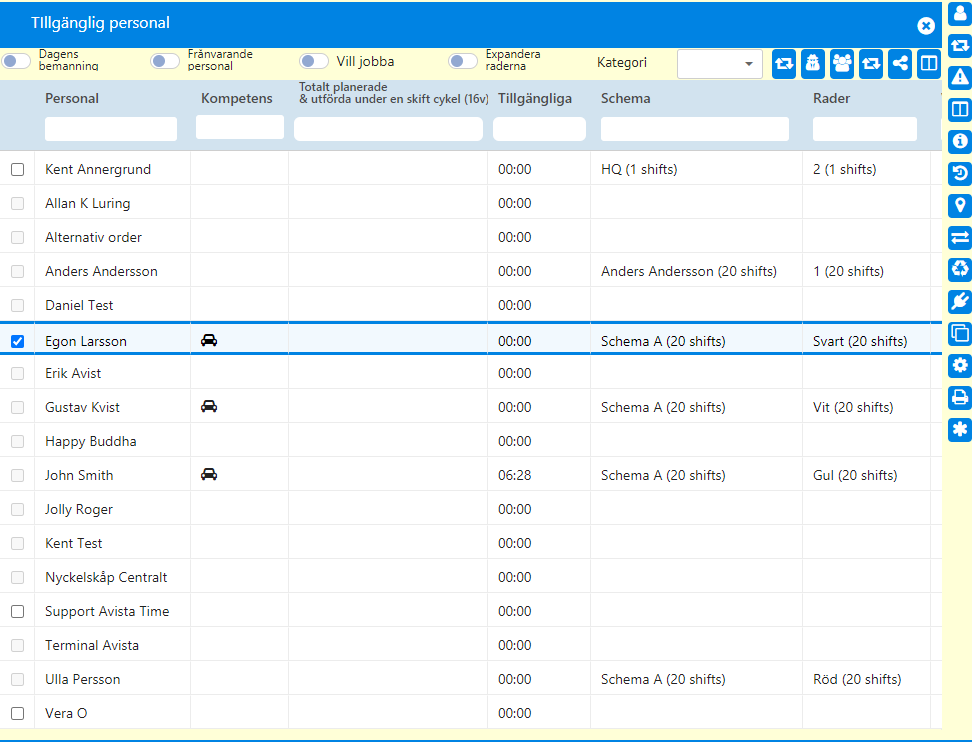Toggle Dagens bemanning switch
The height and width of the screenshot is (742, 972).
coord(16,61)
